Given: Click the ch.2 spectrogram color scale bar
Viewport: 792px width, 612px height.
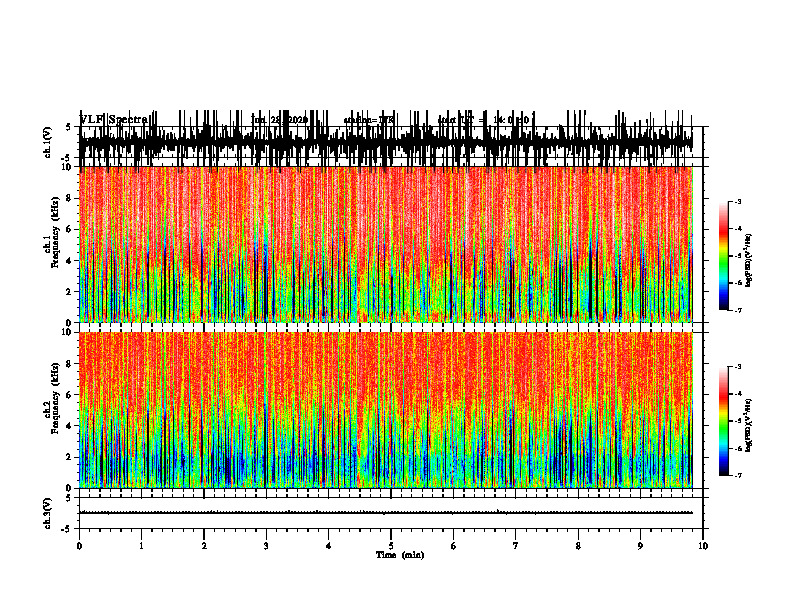Looking at the screenshot, I should (x=723, y=421).
